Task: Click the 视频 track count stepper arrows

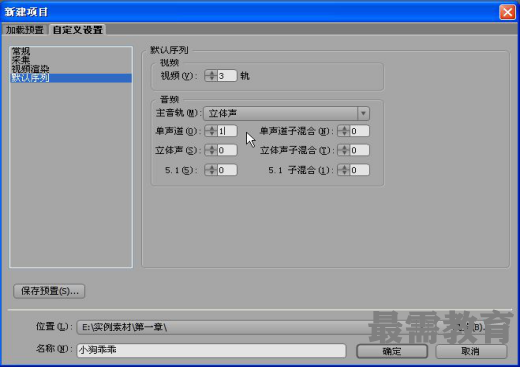Action: 211,76
